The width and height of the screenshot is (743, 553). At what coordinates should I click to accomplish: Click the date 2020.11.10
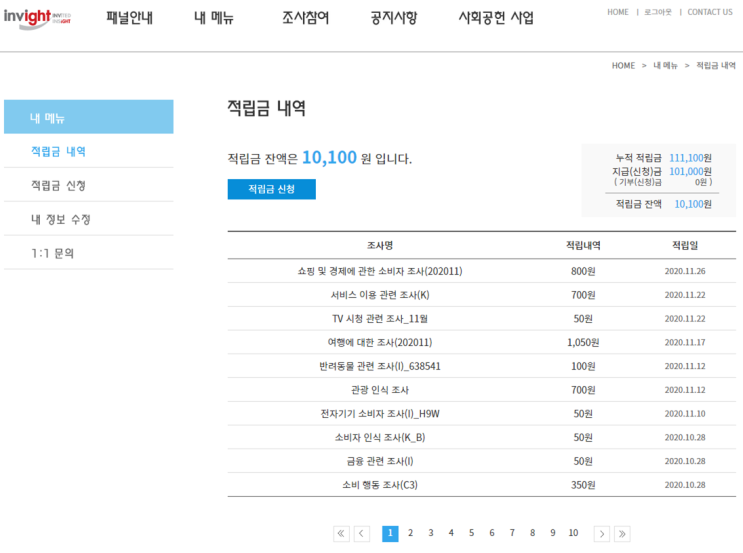click(685, 414)
